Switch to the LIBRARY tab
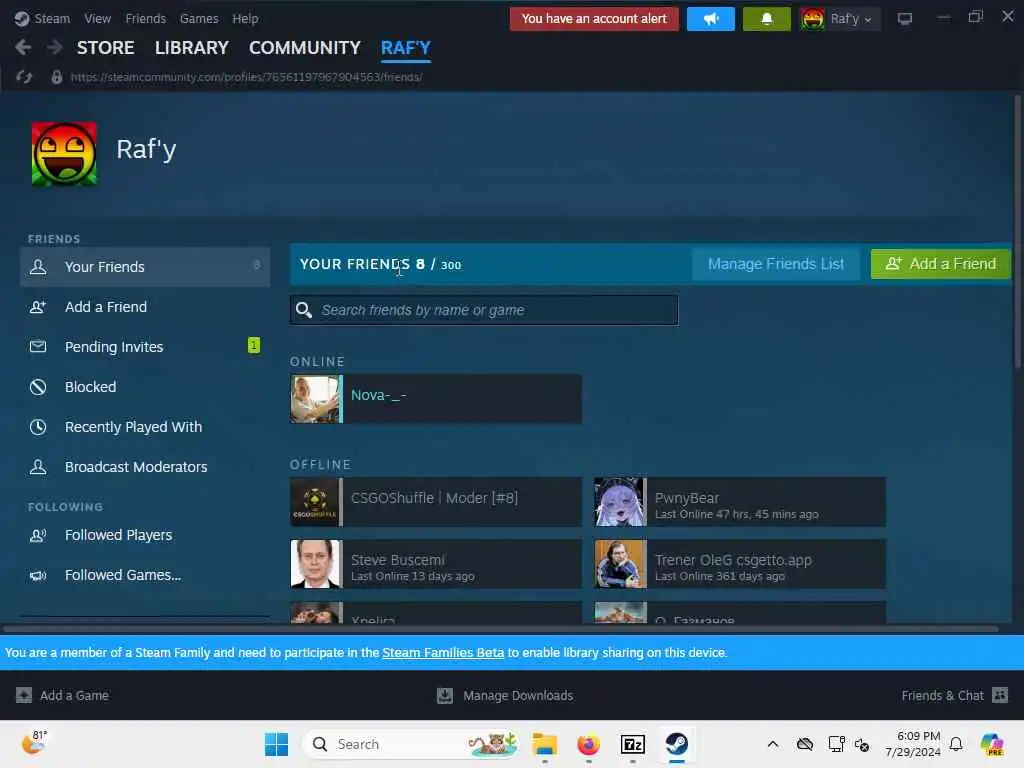 point(191,48)
